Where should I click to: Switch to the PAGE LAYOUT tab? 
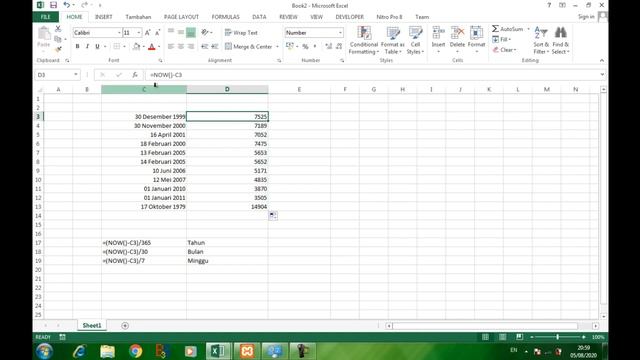tap(181, 17)
